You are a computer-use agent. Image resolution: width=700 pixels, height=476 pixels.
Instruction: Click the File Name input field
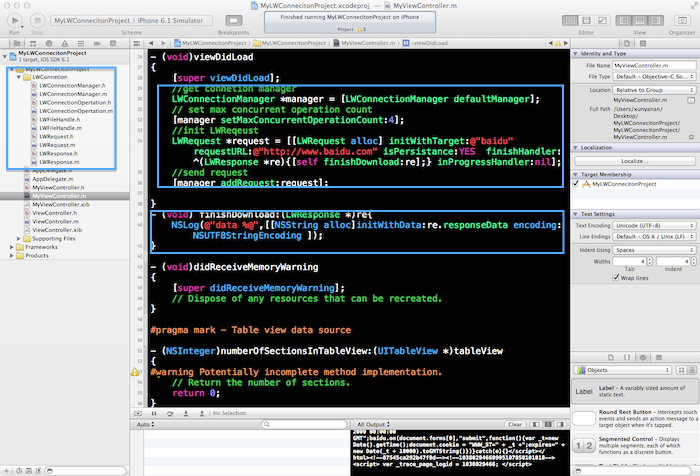pos(654,66)
